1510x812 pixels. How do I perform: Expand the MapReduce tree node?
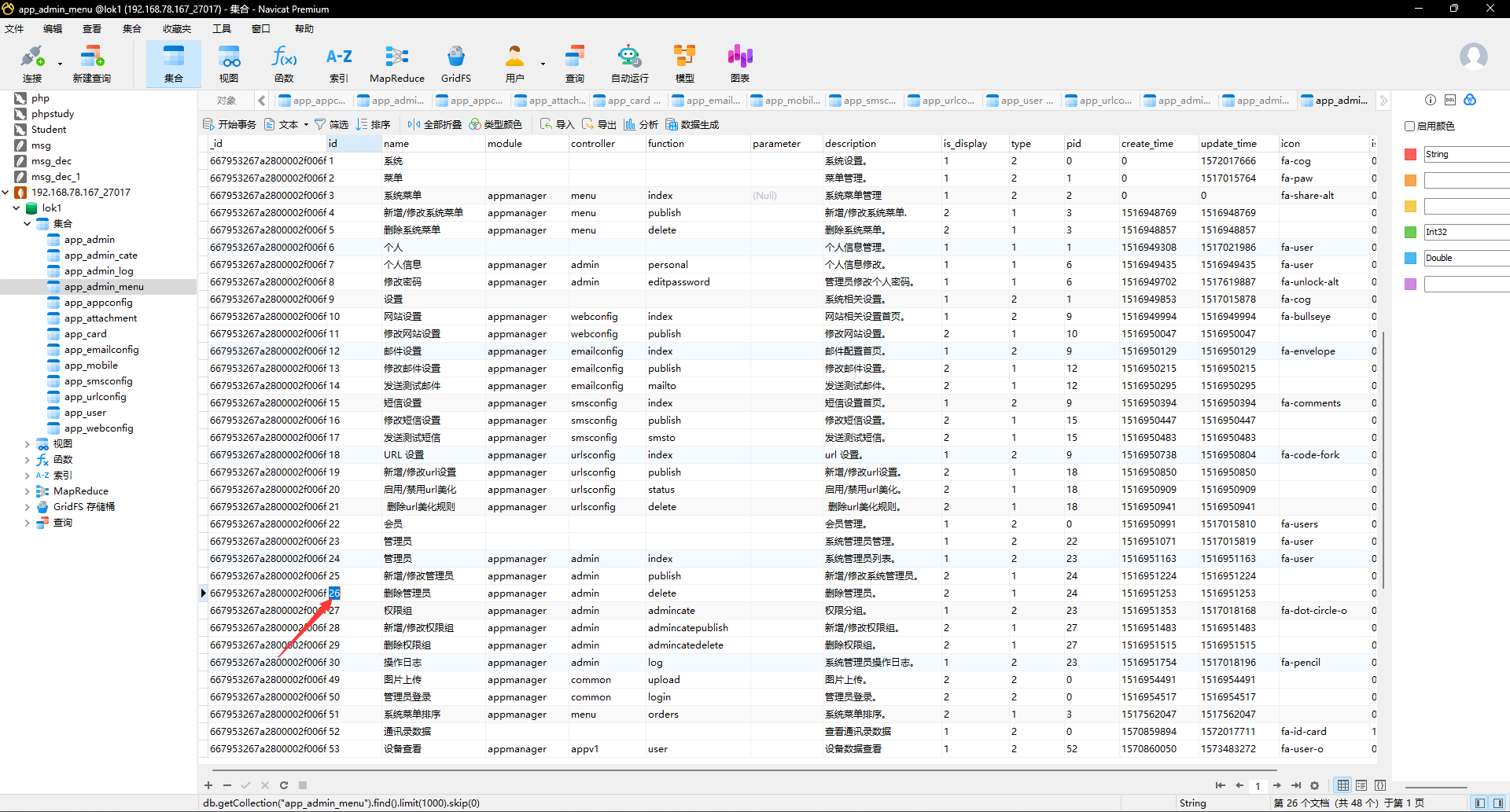(28, 491)
